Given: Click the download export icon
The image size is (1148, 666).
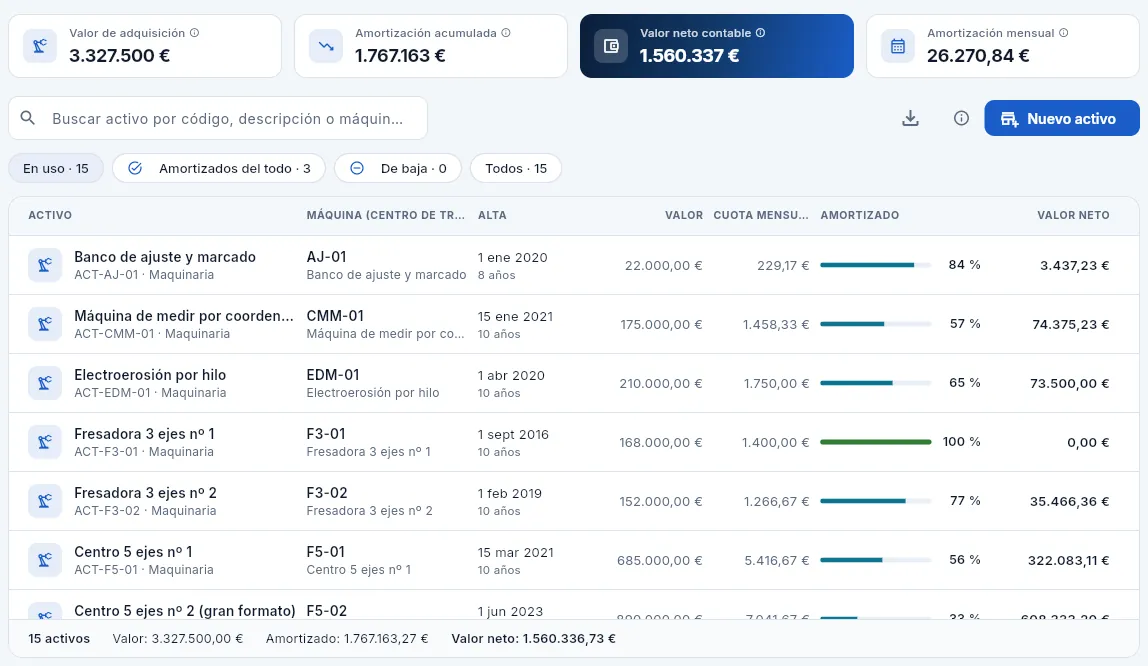Looking at the screenshot, I should [910, 119].
